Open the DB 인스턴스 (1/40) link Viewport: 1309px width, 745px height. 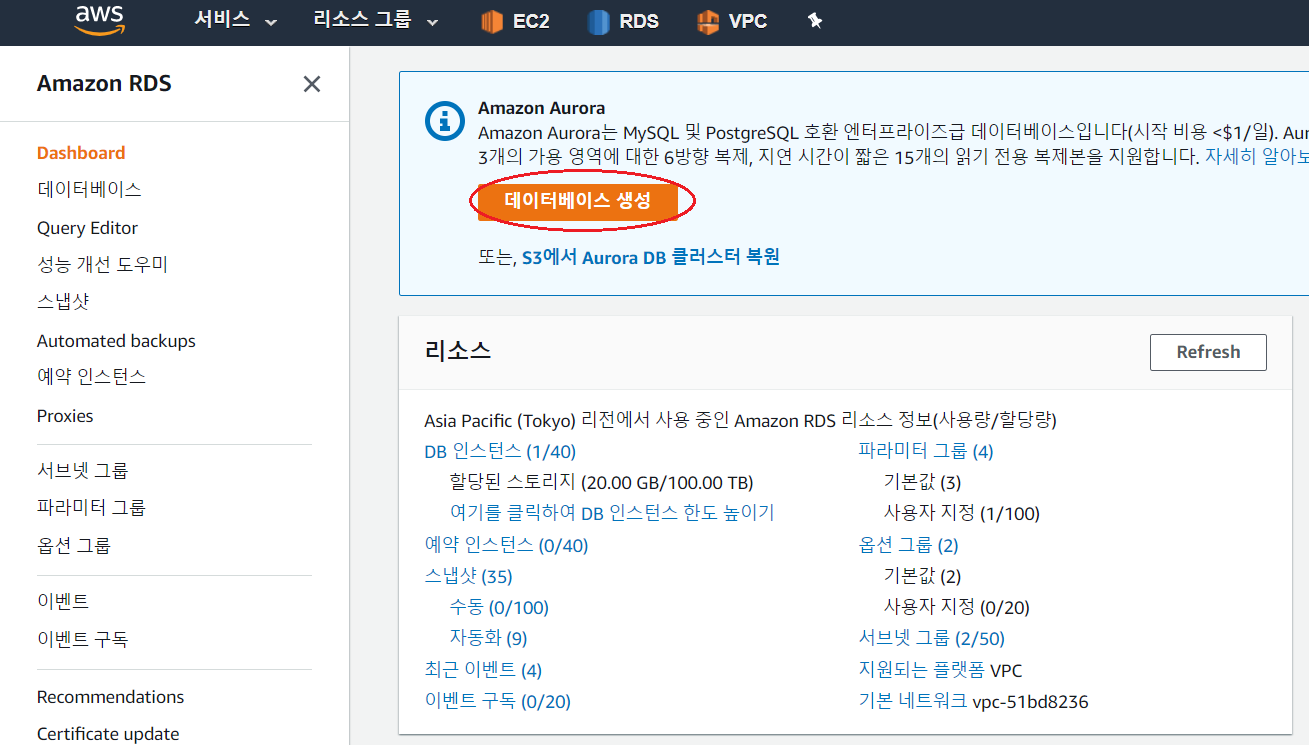coord(500,451)
